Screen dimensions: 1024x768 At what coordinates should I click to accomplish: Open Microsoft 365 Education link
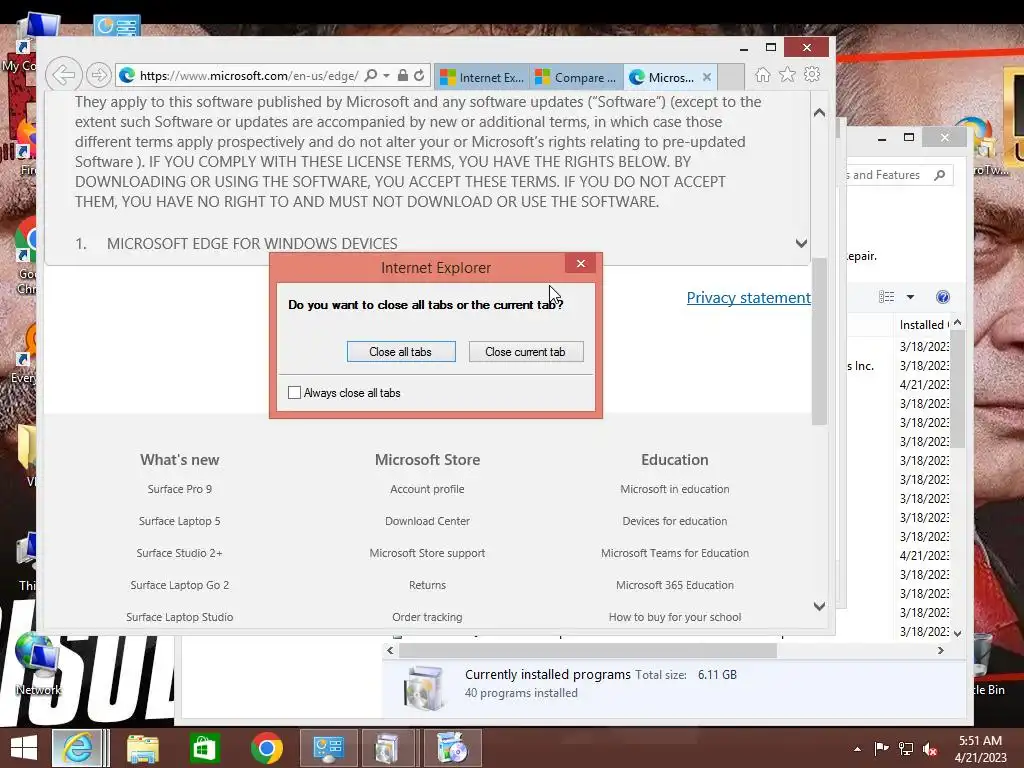[x=675, y=584]
